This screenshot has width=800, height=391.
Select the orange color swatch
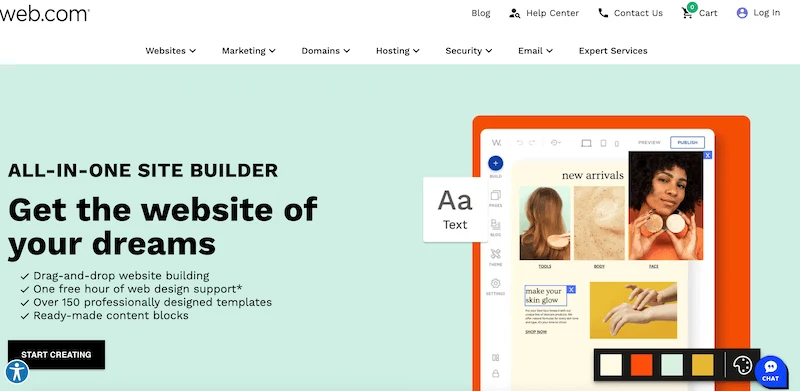641,365
